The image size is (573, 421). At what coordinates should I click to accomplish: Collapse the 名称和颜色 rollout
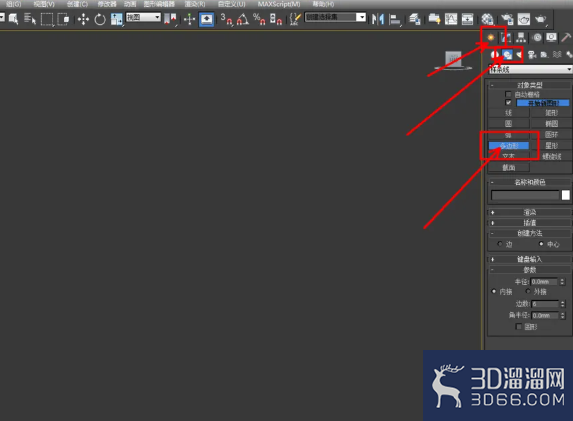click(x=530, y=182)
